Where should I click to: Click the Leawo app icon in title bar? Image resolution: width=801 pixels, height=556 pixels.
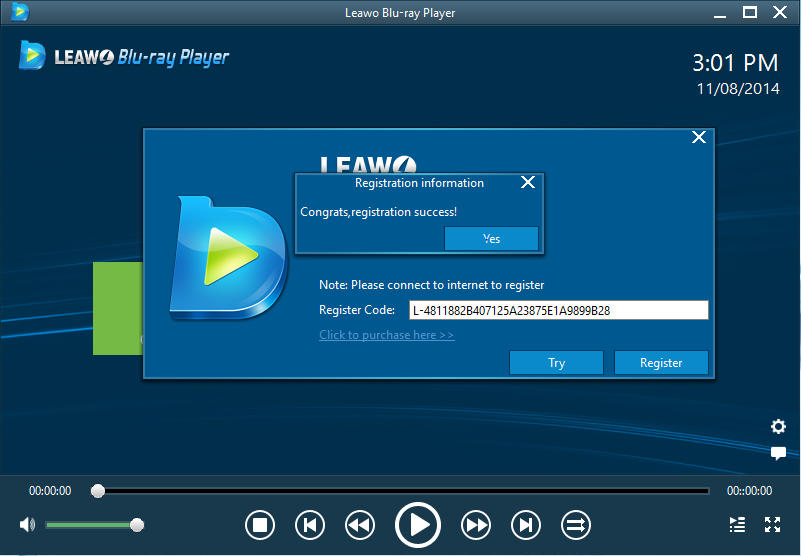pyautogui.click(x=19, y=11)
